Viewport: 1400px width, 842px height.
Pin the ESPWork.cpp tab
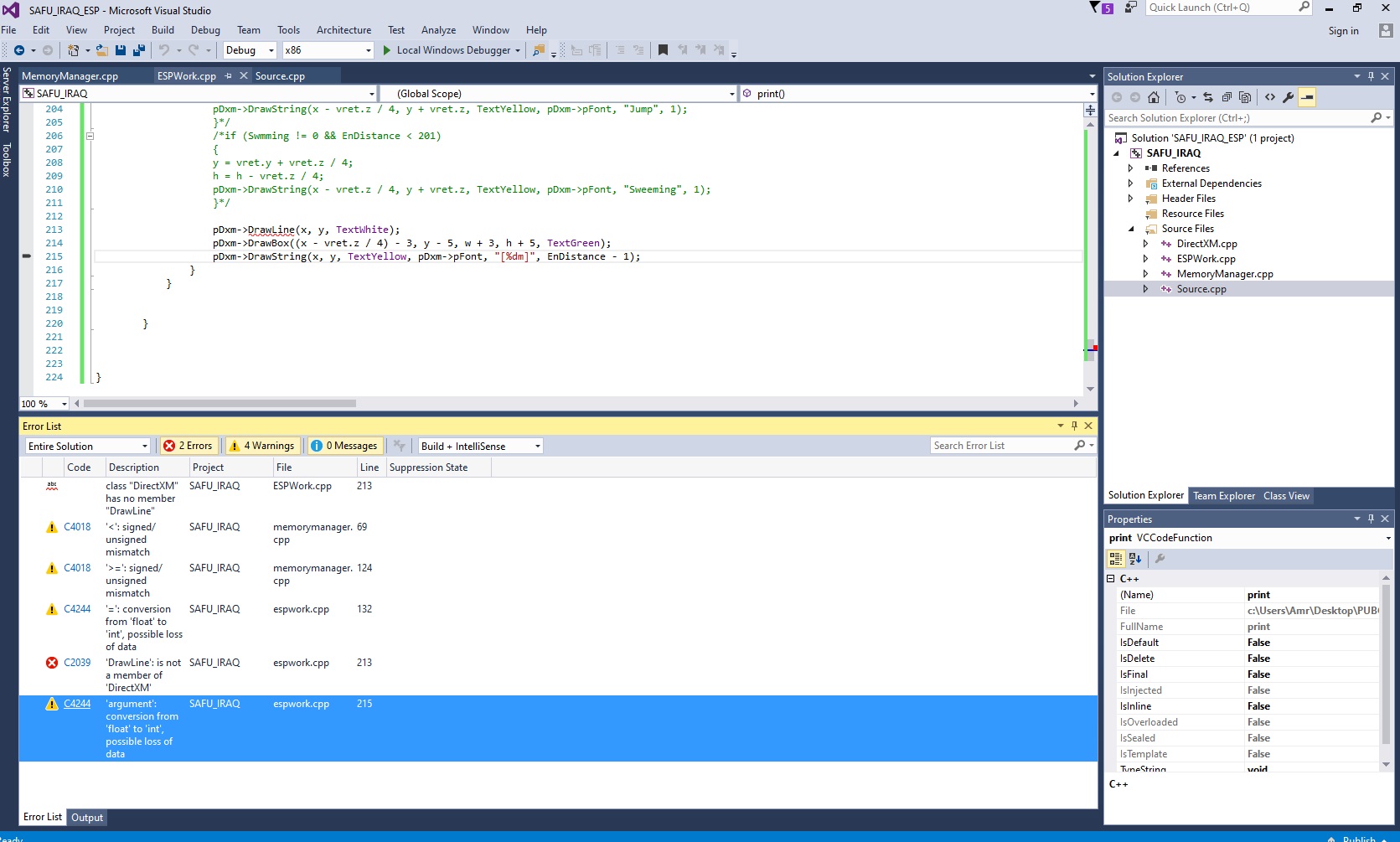(228, 75)
